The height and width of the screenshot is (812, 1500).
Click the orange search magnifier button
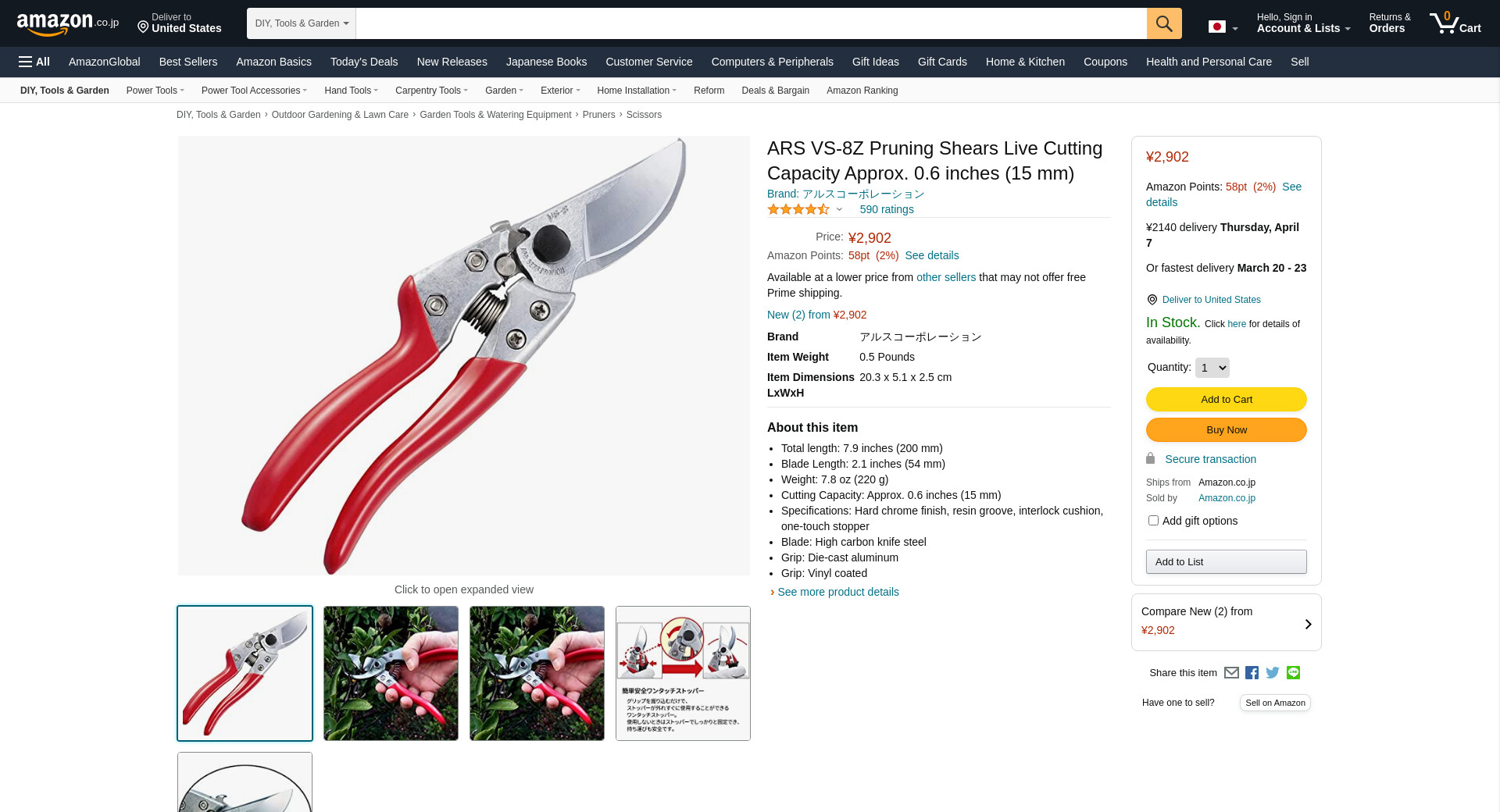(1163, 23)
